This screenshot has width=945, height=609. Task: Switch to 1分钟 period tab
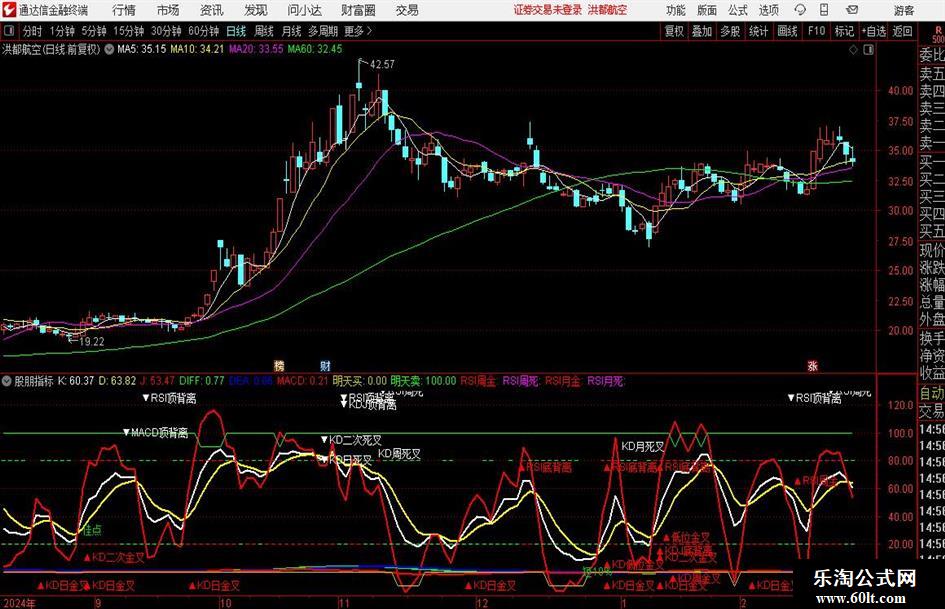[x=61, y=31]
